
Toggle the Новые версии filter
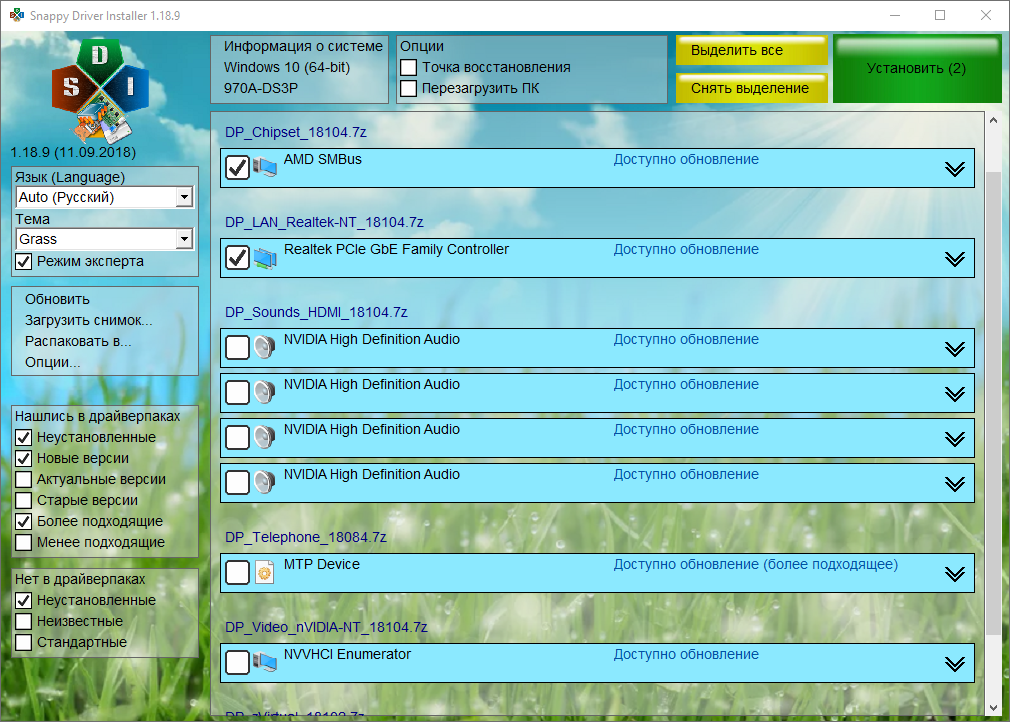(x=24, y=459)
